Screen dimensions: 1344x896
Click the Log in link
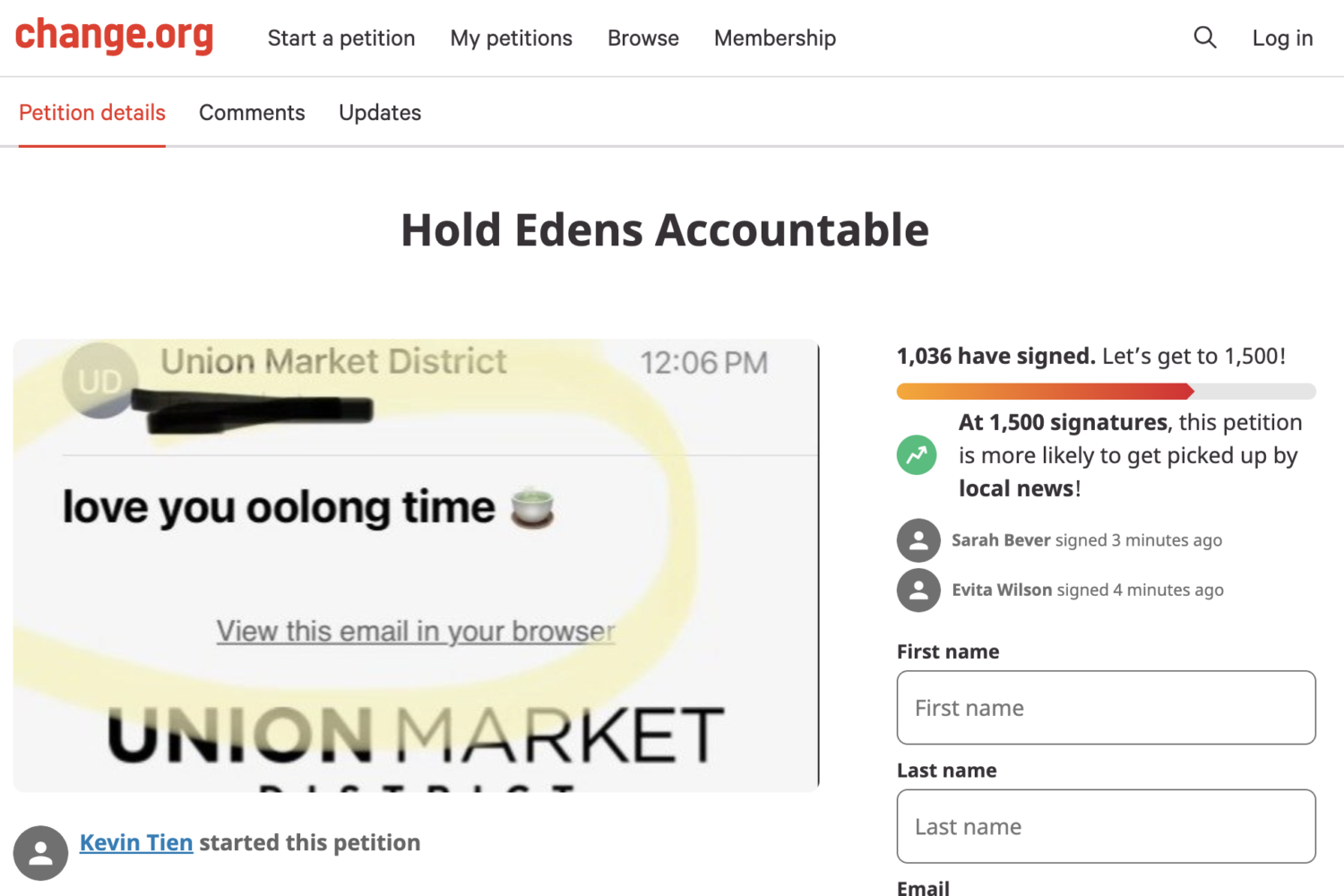1282,39
